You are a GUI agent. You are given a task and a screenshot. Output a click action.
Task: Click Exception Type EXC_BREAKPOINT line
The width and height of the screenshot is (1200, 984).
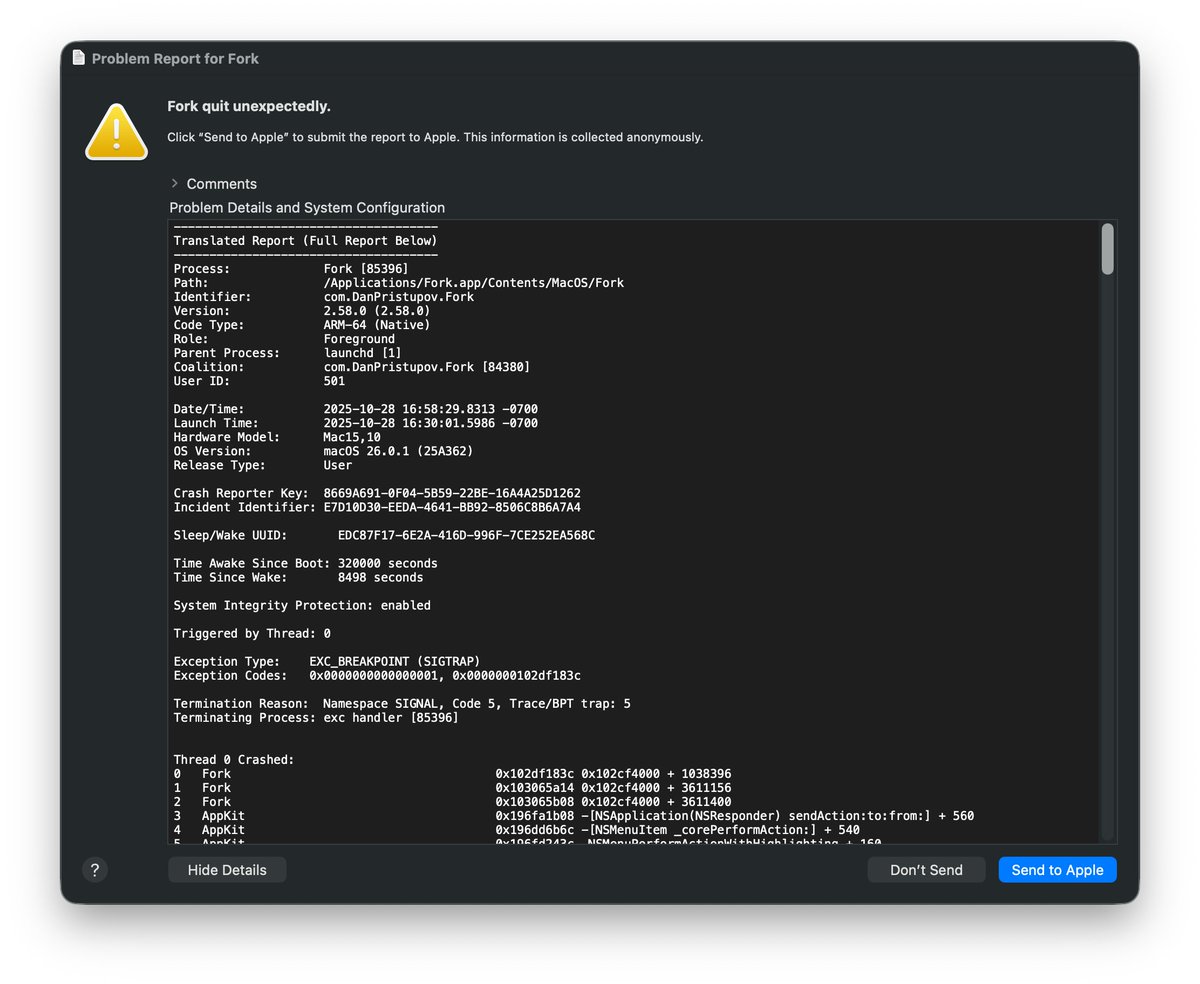point(327,661)
